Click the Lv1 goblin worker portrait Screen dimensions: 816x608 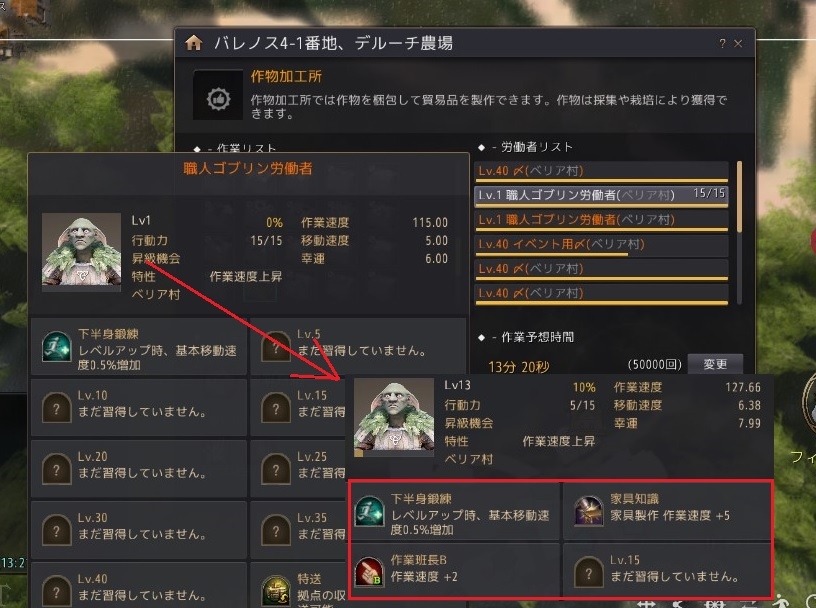point(81,249)
